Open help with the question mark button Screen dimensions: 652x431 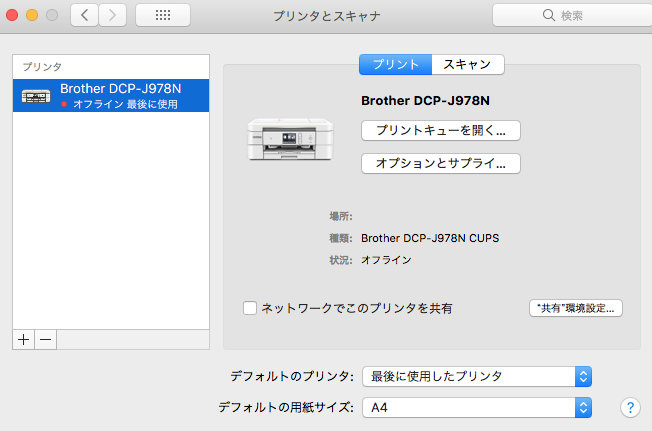pos(630,407)
